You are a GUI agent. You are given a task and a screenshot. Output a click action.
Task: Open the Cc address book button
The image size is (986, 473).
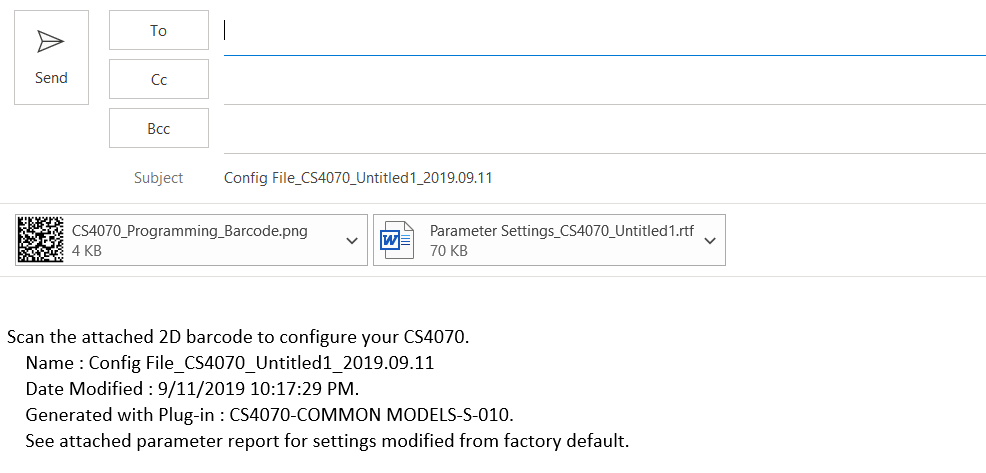(x=159, y=79)
